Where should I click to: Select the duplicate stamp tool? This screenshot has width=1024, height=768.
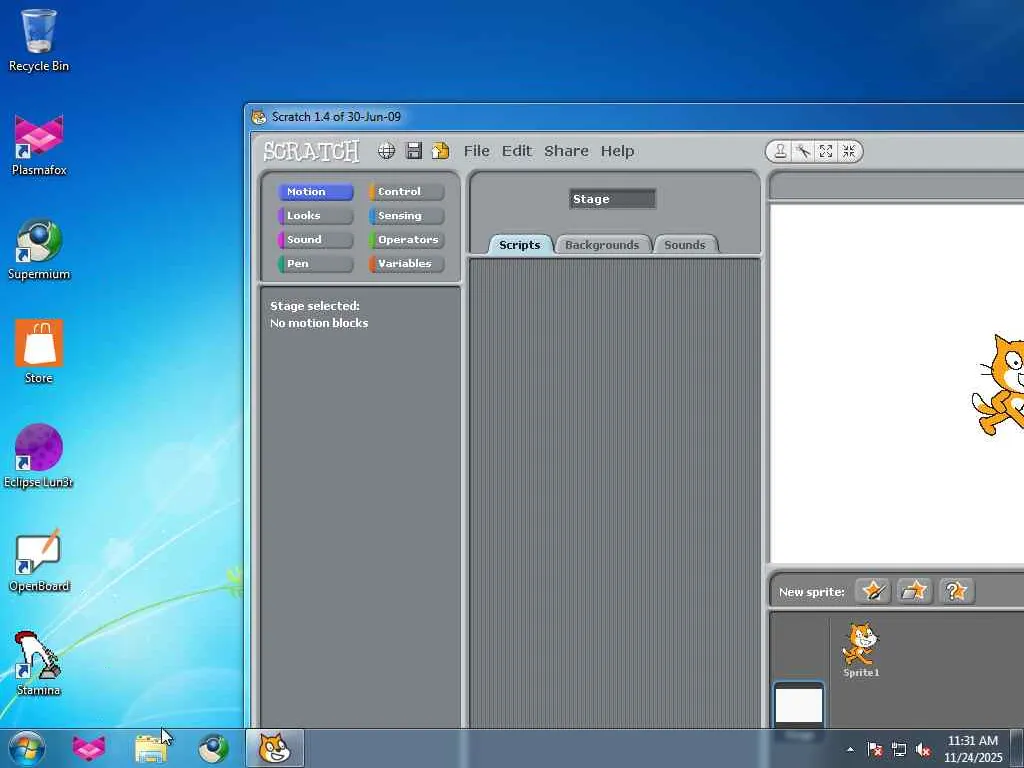click(x=780, y=152)
